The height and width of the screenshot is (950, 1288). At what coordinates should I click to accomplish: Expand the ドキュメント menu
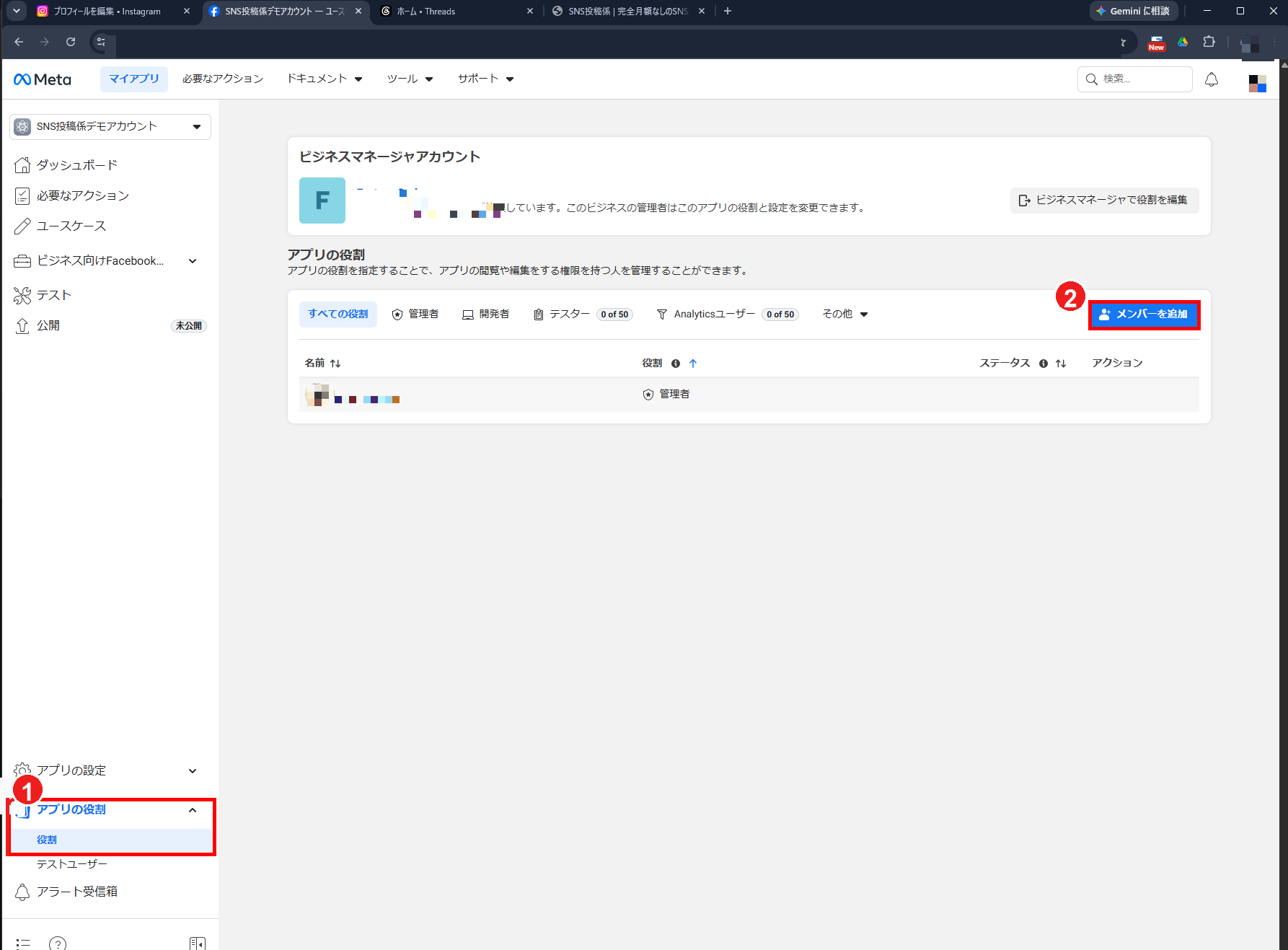pyautogui.click(x=325, y=79)
